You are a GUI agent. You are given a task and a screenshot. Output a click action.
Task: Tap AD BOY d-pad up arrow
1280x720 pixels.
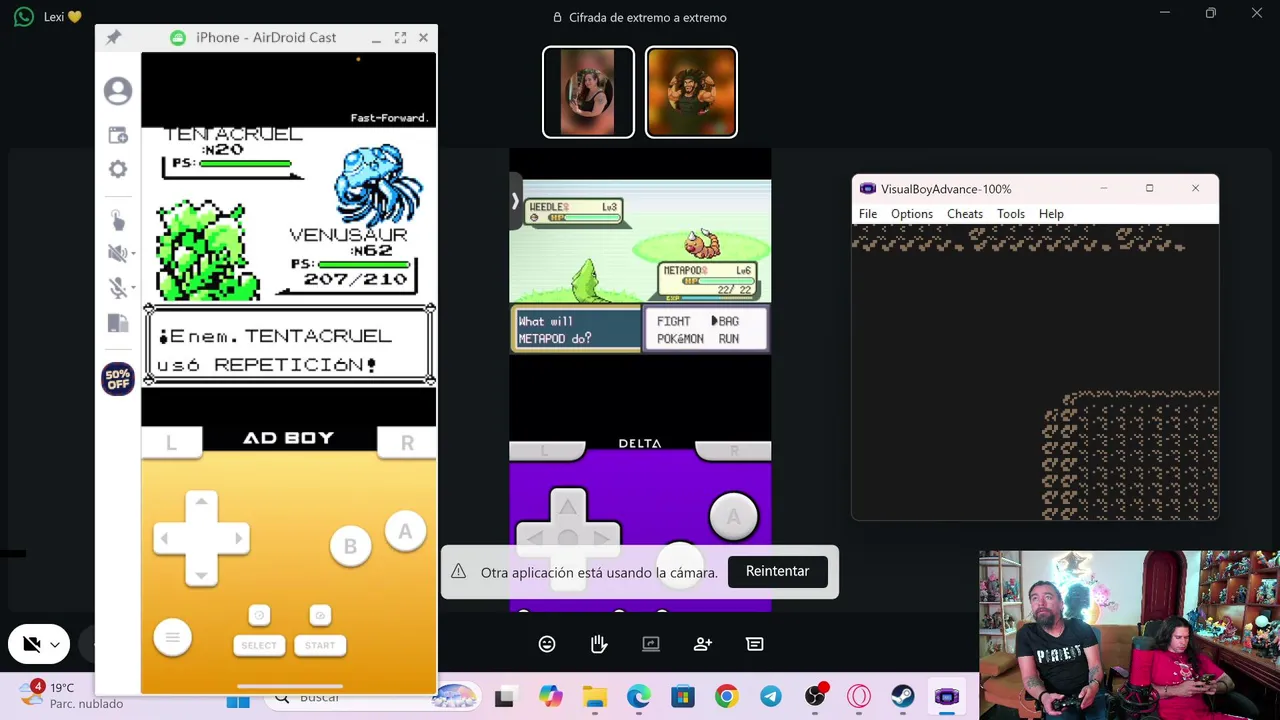(201, 502)
